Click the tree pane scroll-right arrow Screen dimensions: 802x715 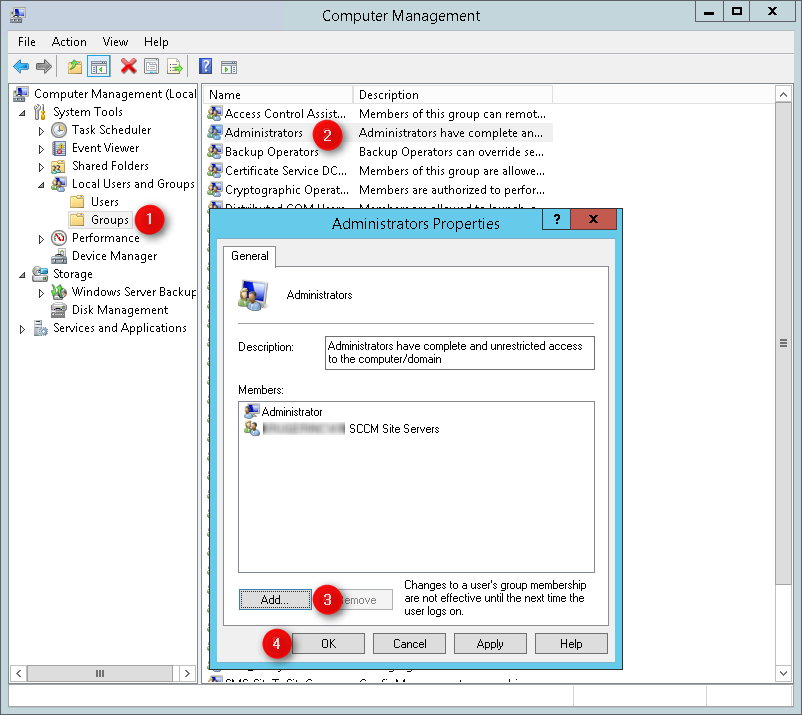pos(187,673)
